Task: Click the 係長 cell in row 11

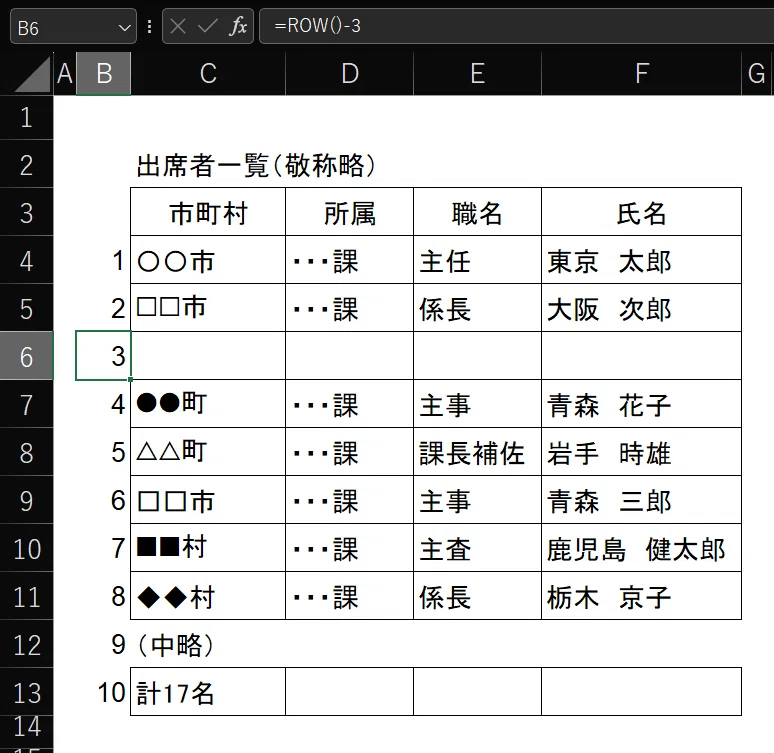Action: pos(477,595)
